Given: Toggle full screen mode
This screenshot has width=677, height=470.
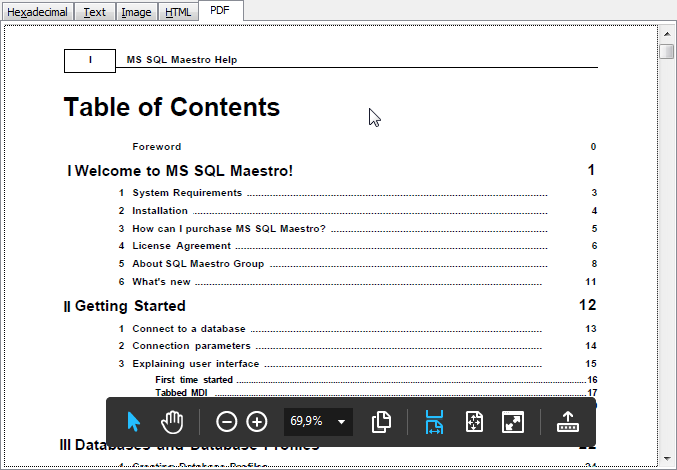Looking at the screenshot, I should coord(513,422).
